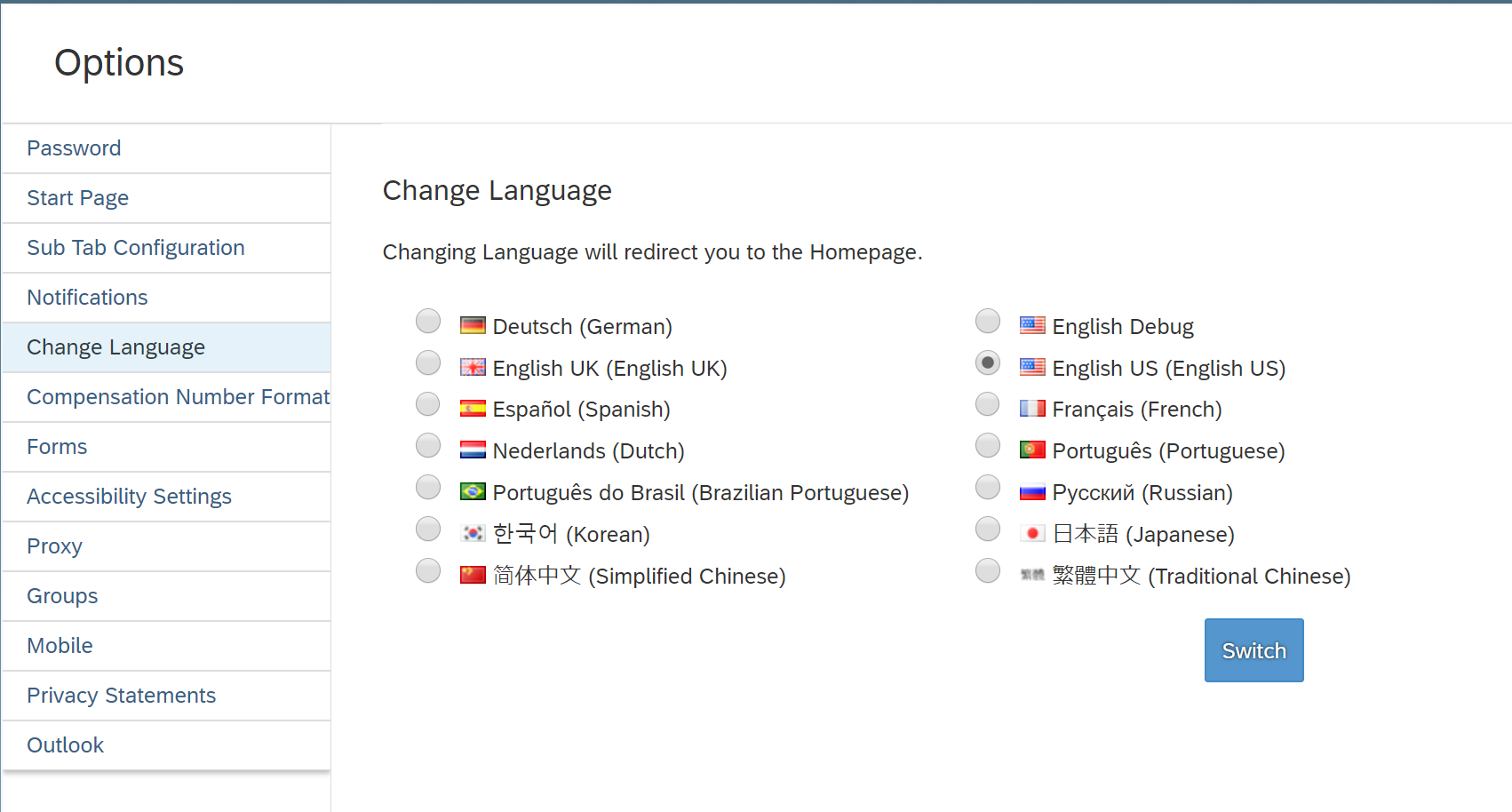Select the Português (Portuguese) radio button
Image resolution: width=1512 pixels, height=812 pixels.
pos(988,445)
